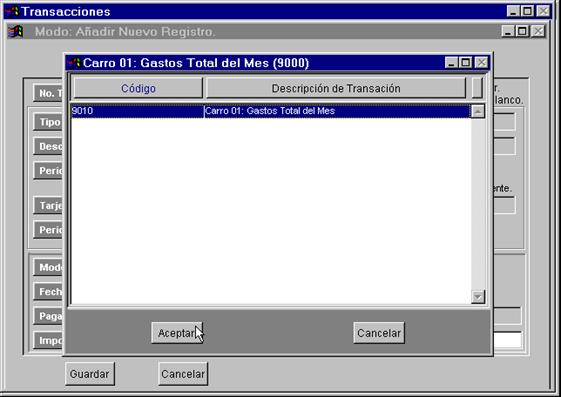Click the narrow blank header button beside Descripción

click(x=477, y=88)
